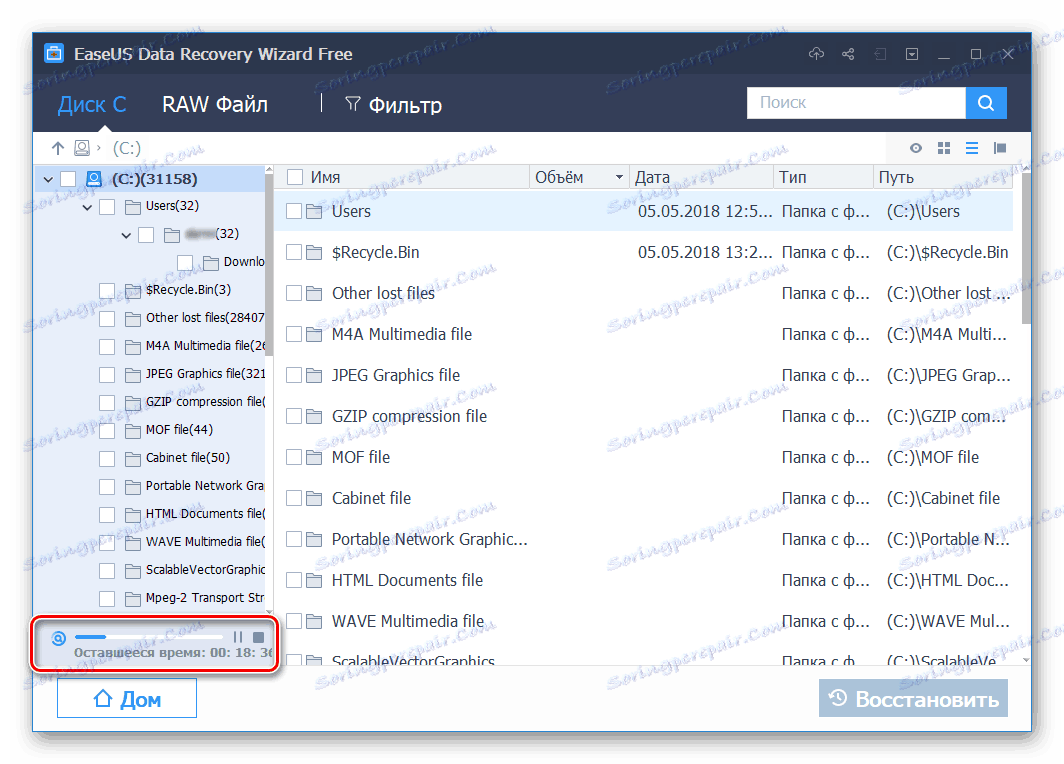Click the tree panel vertical scrollbar
This screenshot has width=1064, height=764.
coord(269,265)
